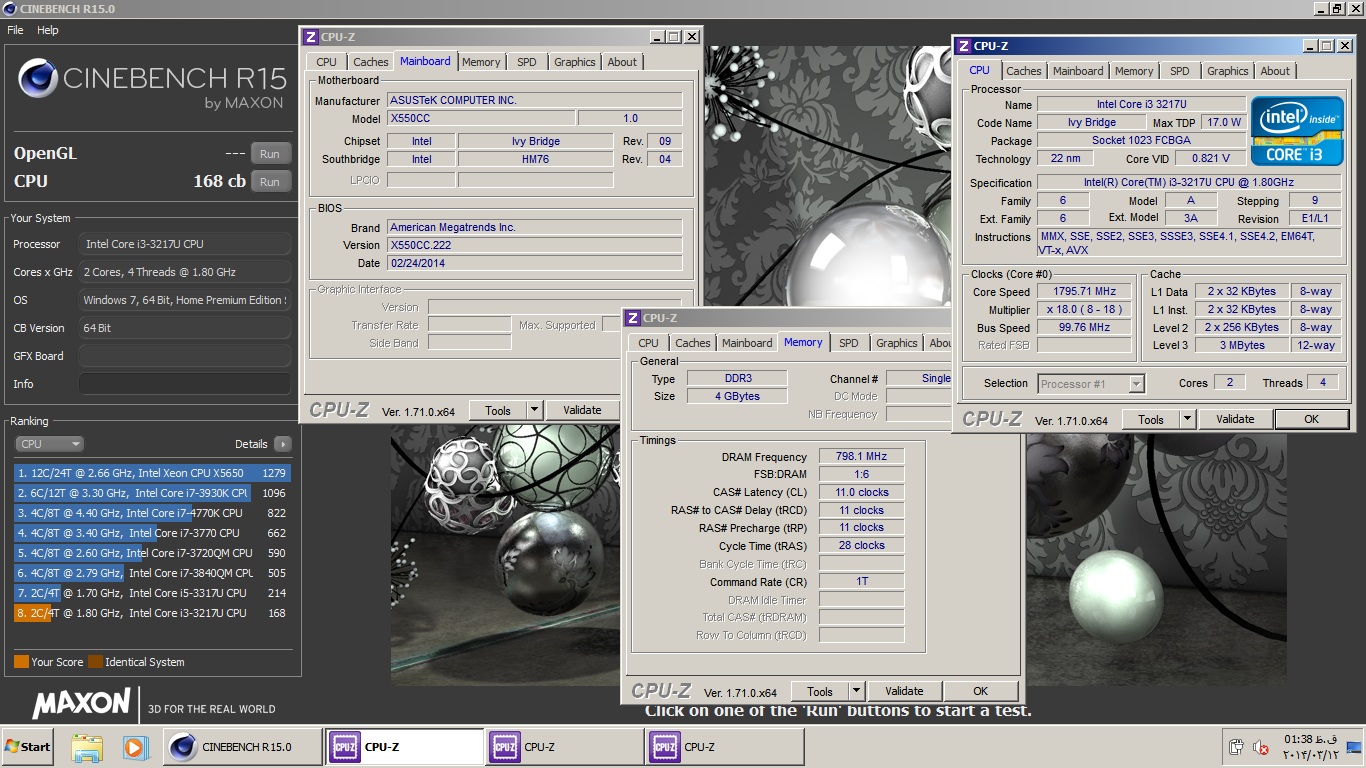This screenshot has width=1366, height=768.
Task: Click the Cinebench logo icon in header
Action: point(38,78)
